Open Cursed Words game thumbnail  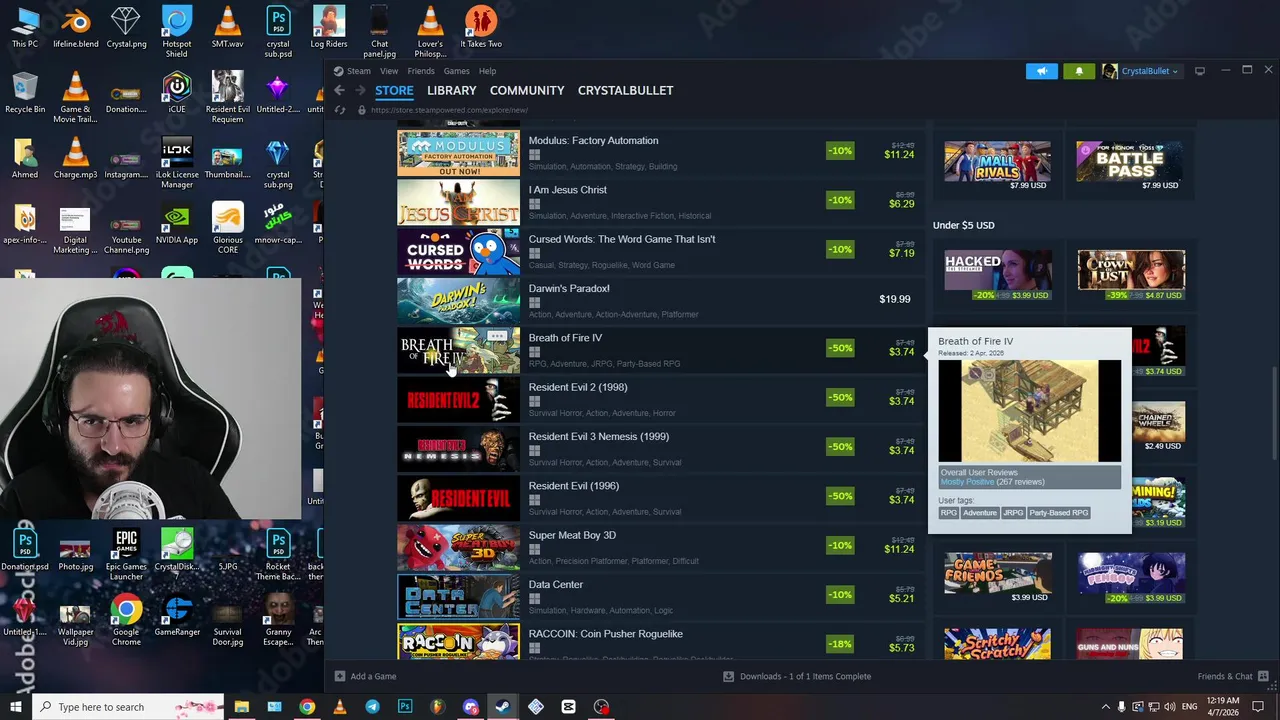point(458,250)
